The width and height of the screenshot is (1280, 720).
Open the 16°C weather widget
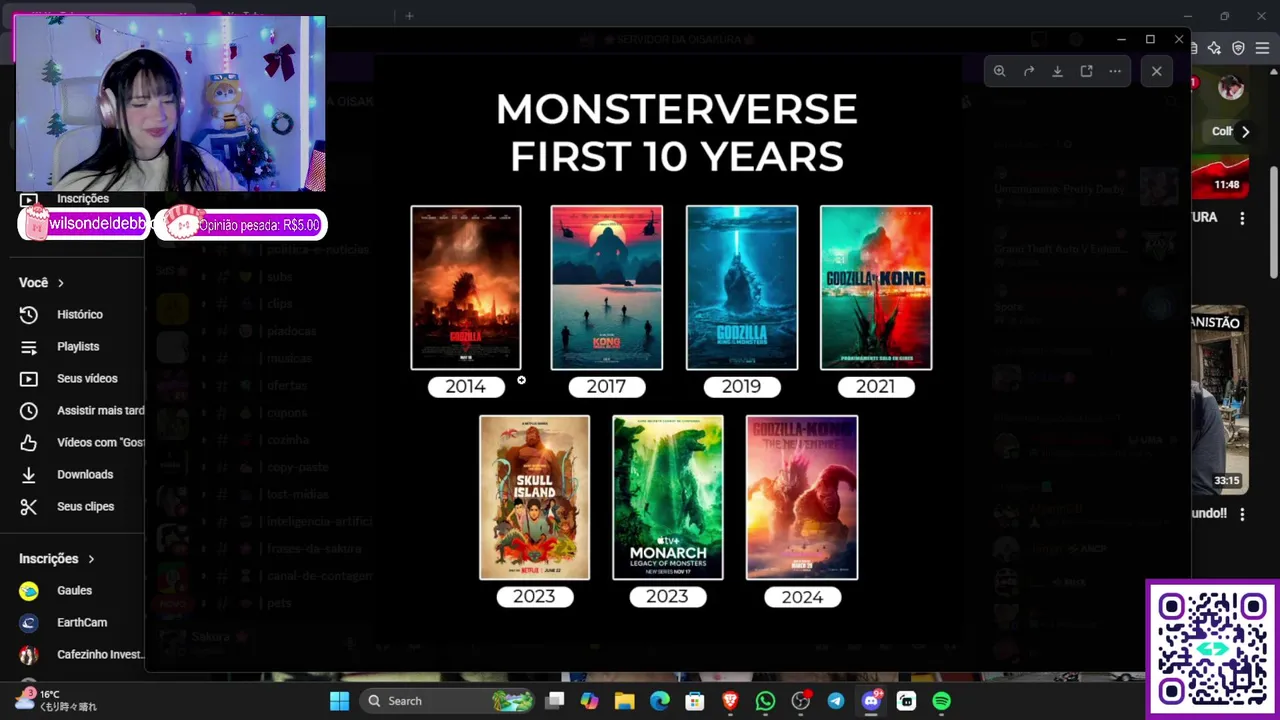pos(58,700)
